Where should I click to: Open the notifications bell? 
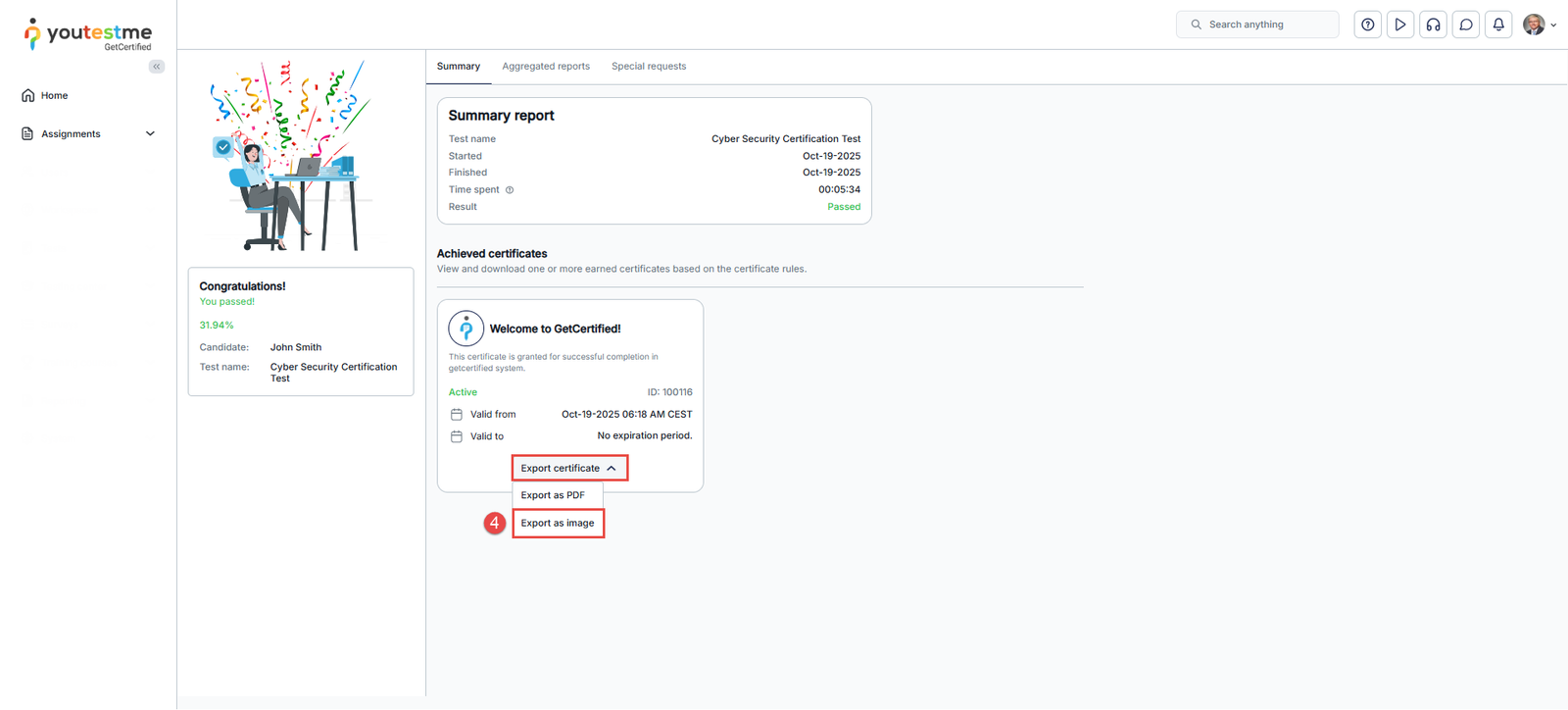(x=1498, y=25)
